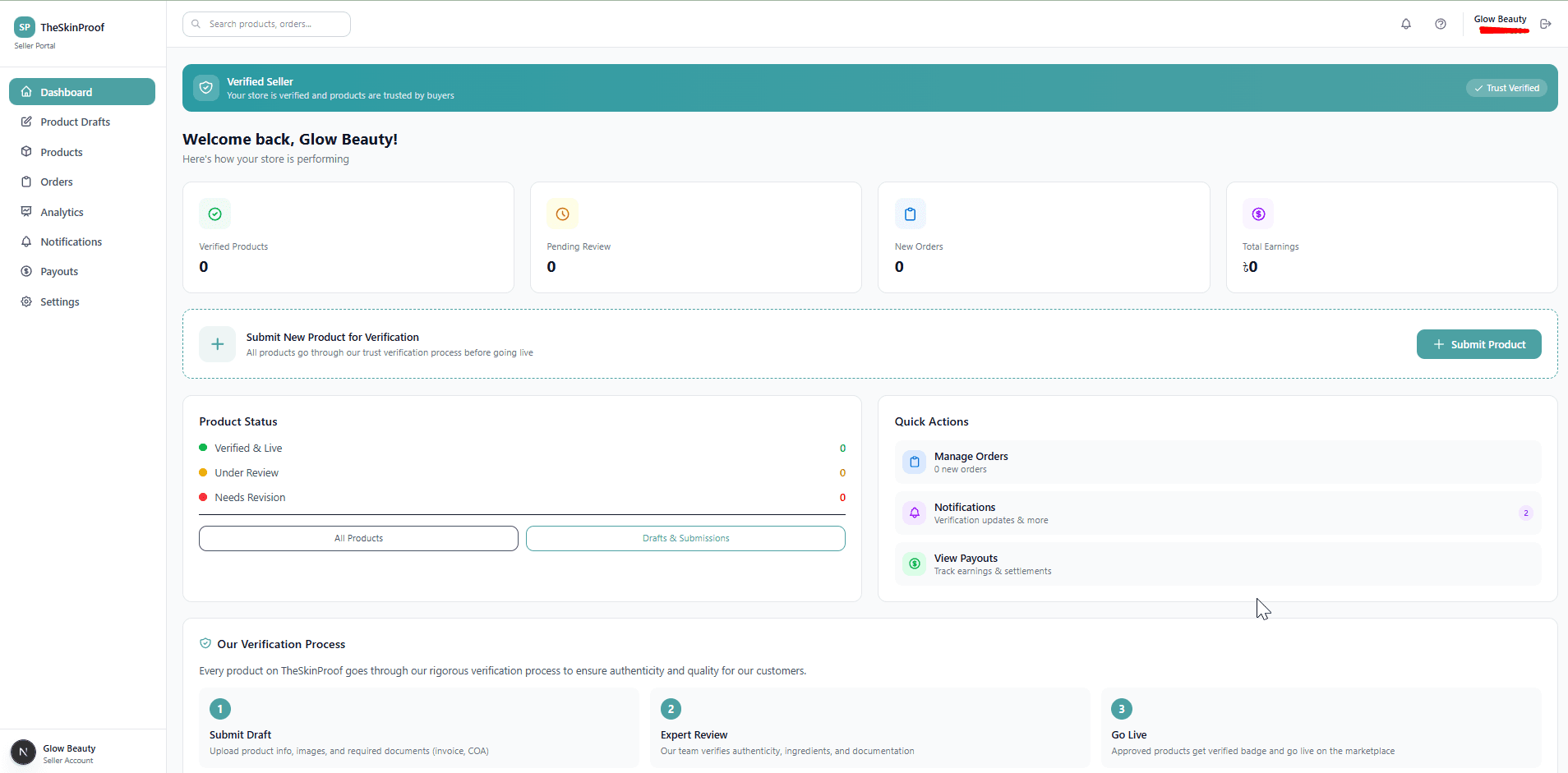Open the Products box icon in sidebar
The height and width of the screenshot is (773, 1568).
tap(27, 151)
